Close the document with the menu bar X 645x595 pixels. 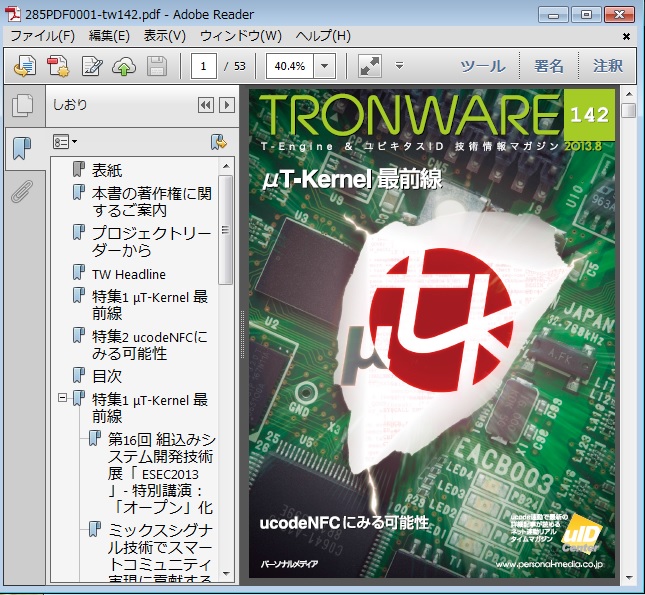point(626,37)
